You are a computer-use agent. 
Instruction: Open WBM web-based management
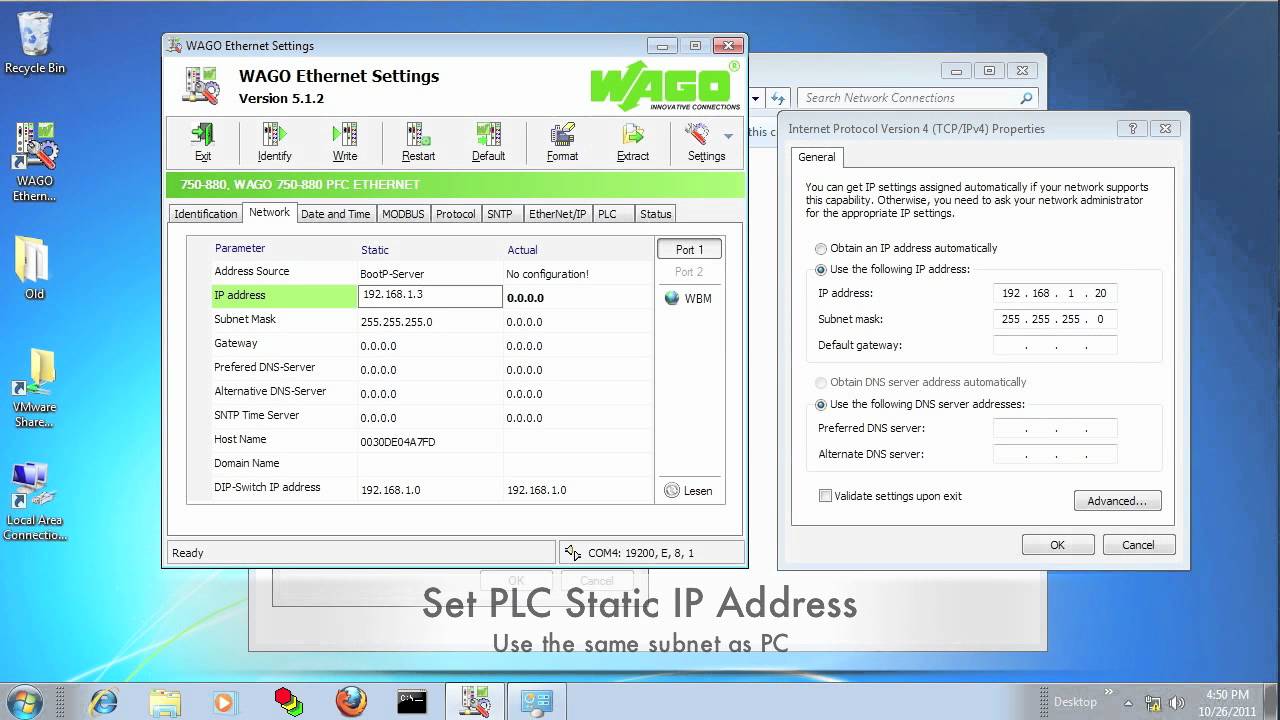pos(689,298)
